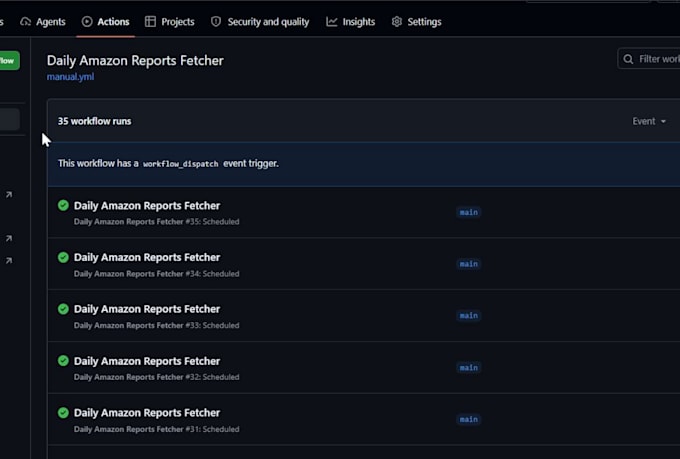
Task: Open the repository Settings tab
Action: 416,22
